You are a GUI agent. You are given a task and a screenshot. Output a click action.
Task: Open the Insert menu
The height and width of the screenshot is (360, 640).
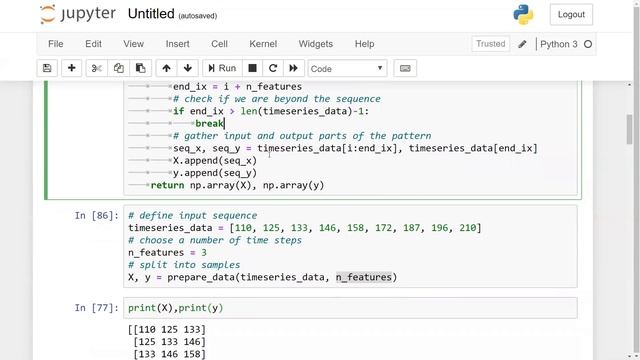coord(178,44)
